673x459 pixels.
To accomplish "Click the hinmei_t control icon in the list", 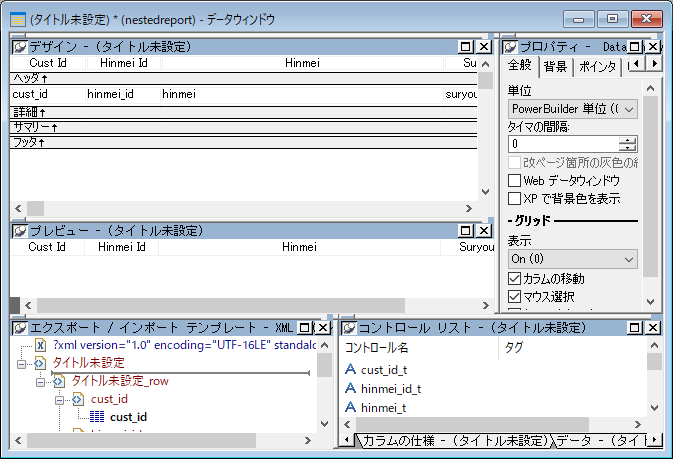I will (x=350, y=407).
